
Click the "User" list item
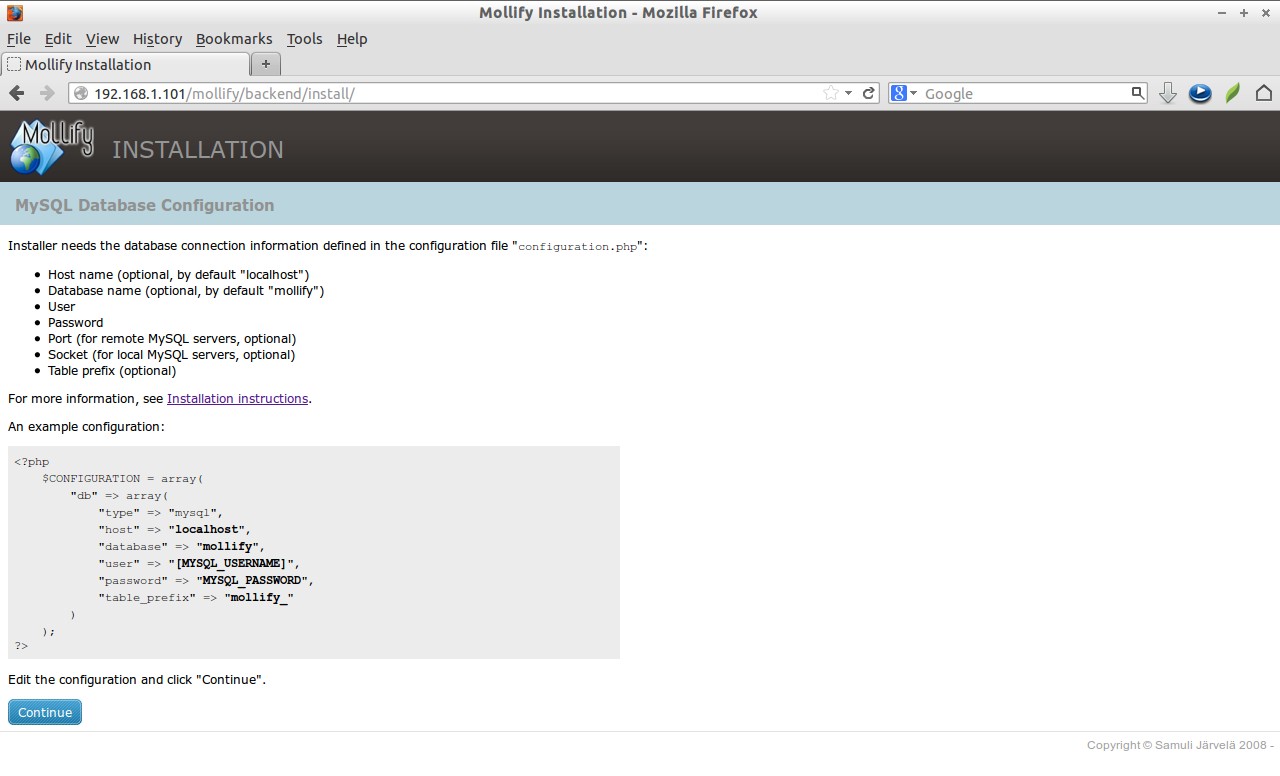point(62,306)
